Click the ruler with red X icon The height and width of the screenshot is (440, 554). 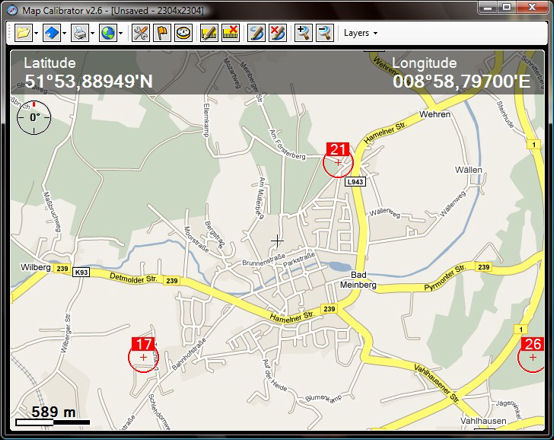tap(230, 33)
